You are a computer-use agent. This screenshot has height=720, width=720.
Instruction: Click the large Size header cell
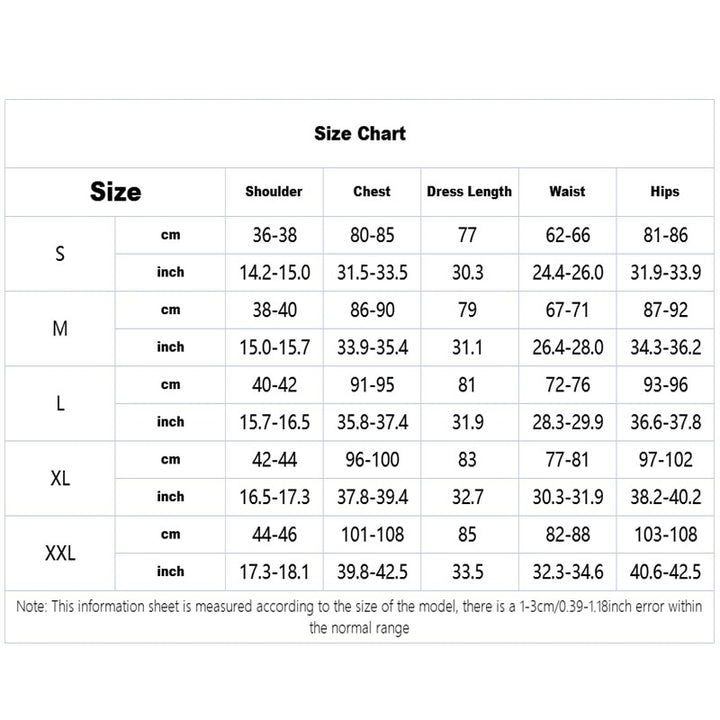coord(115,191)
